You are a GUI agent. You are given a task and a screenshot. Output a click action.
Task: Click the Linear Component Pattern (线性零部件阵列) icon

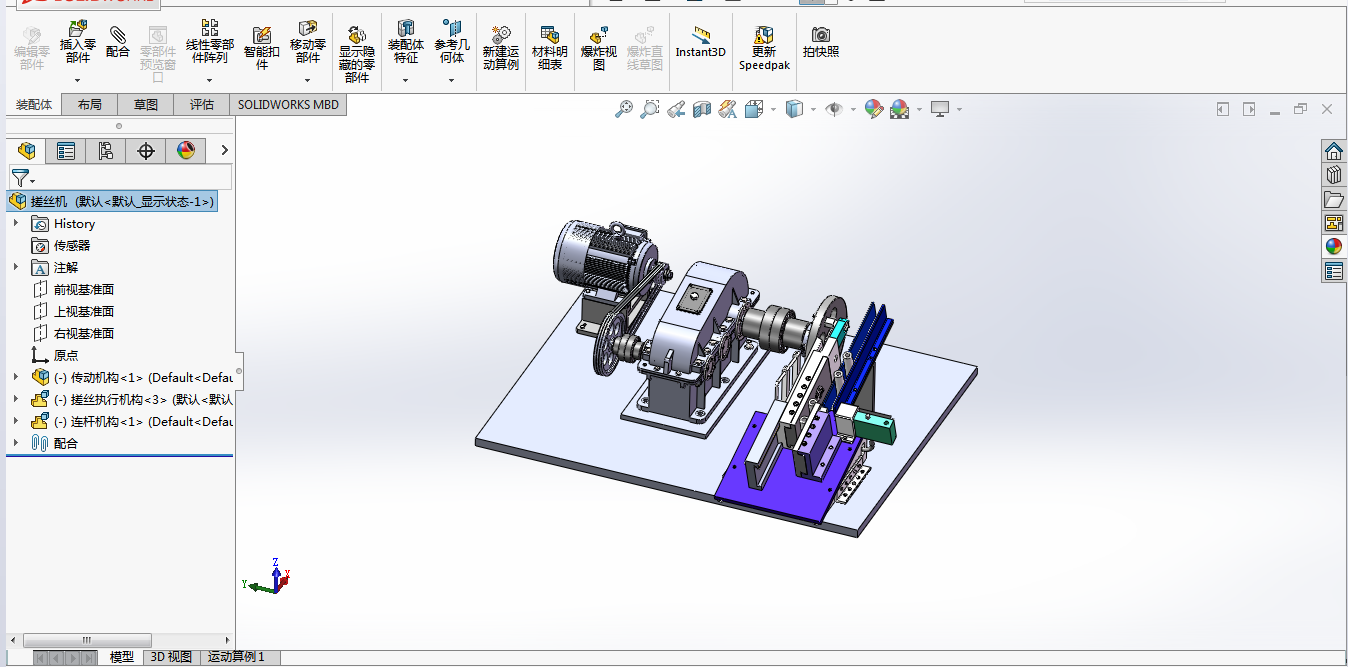210,42
